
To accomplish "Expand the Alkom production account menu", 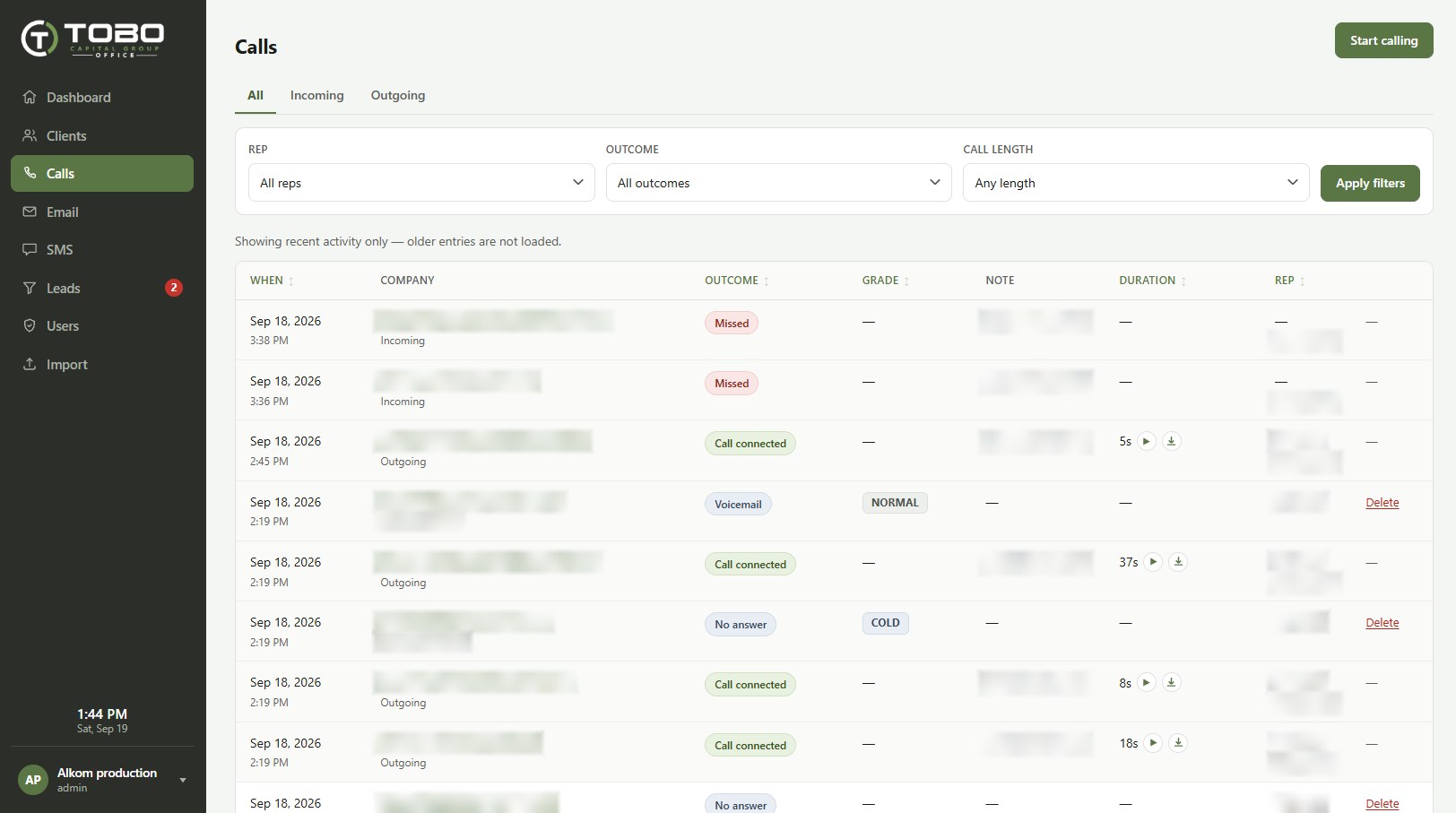I will click(x=183, y=780).
